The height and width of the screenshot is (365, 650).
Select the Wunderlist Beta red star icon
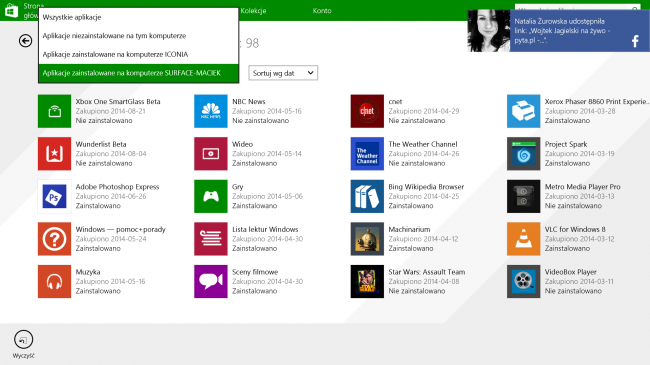(x=54, y=154)
